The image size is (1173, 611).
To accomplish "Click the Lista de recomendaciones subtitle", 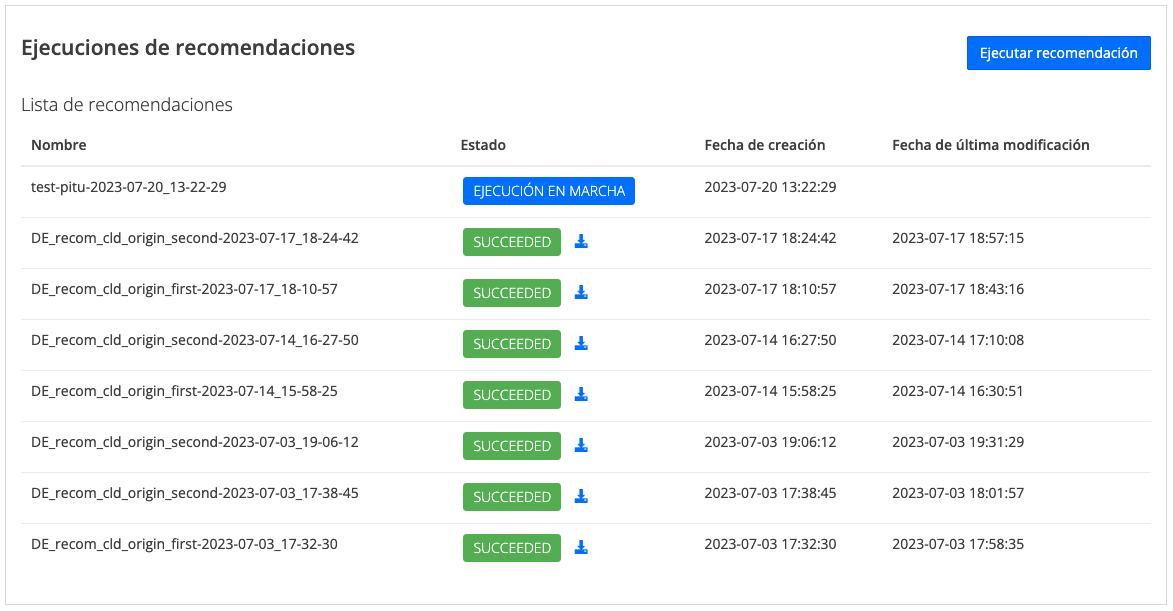I will click(x=127, y=105).
